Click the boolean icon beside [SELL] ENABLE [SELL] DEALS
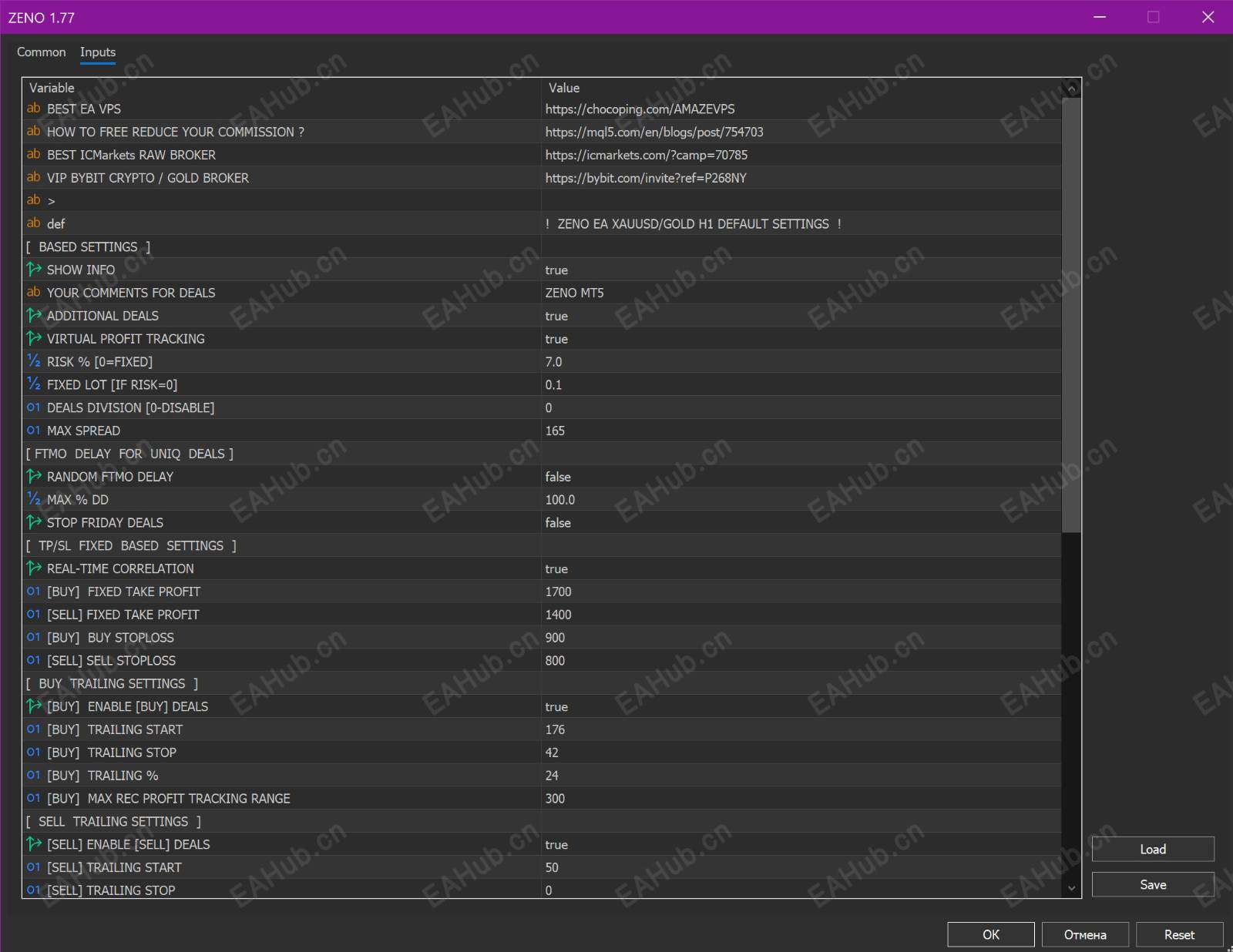 [33, 844]
